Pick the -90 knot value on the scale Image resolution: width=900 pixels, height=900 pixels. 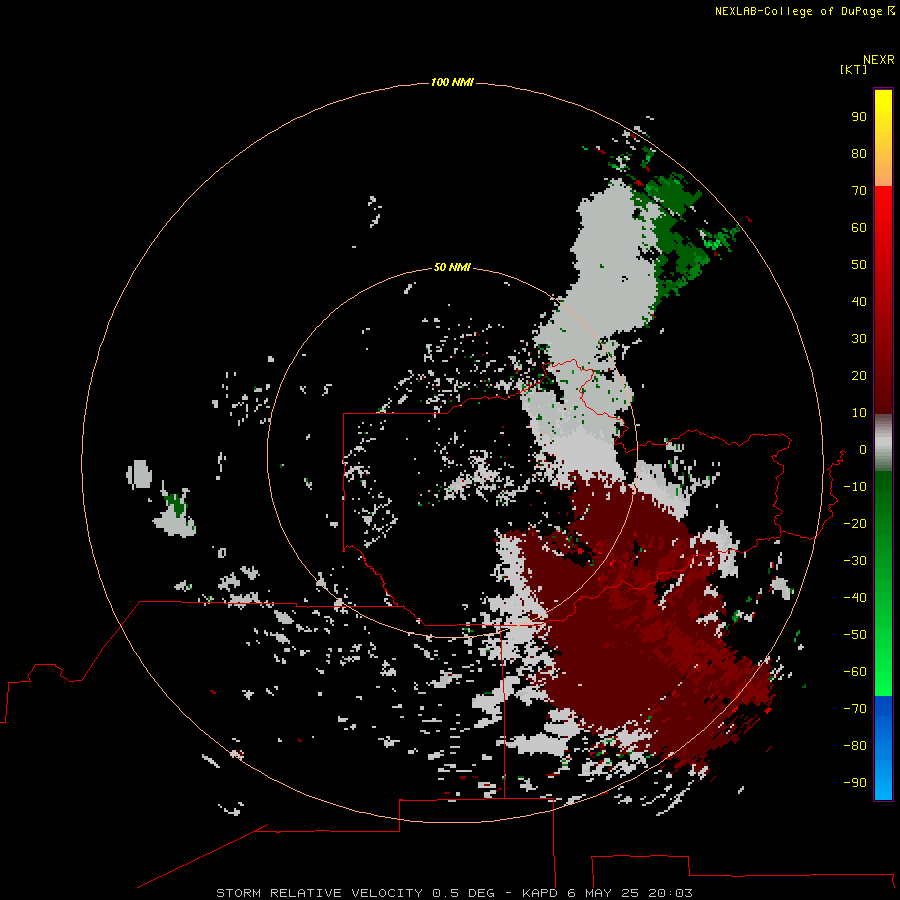coord(855,783)
